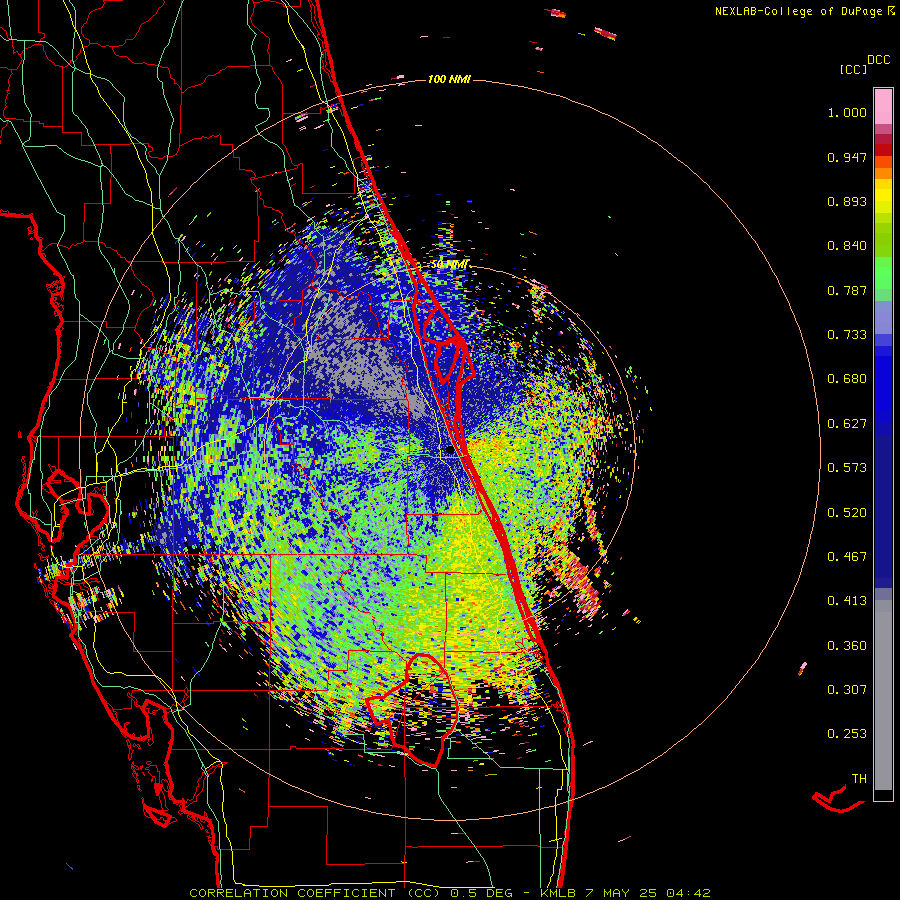Click the Correlation Coefficient caption at bottom
900x900 pixels.
pos(450,893)
